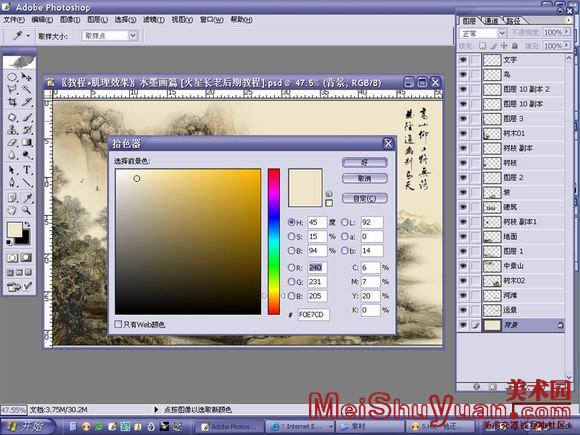Image resolution: width=580 pixels, height=435 pixels.
Task: Select the Slice tool
Action: [x=26, y=102]
